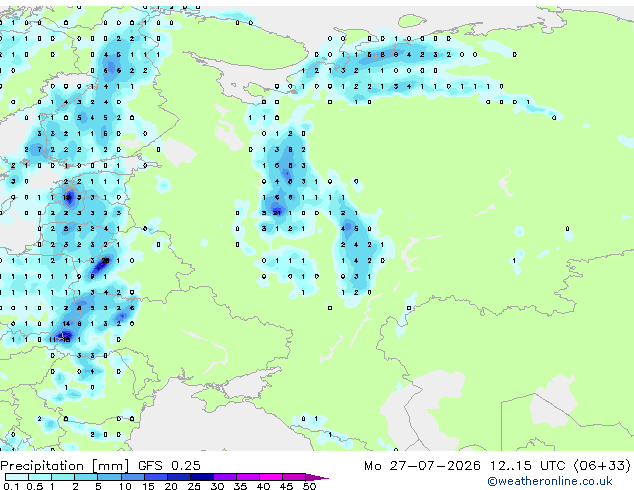Click the "Mo 27-07-2026" date text
Viewport: 634px width, 490px height.
click(x=422, y=466)
